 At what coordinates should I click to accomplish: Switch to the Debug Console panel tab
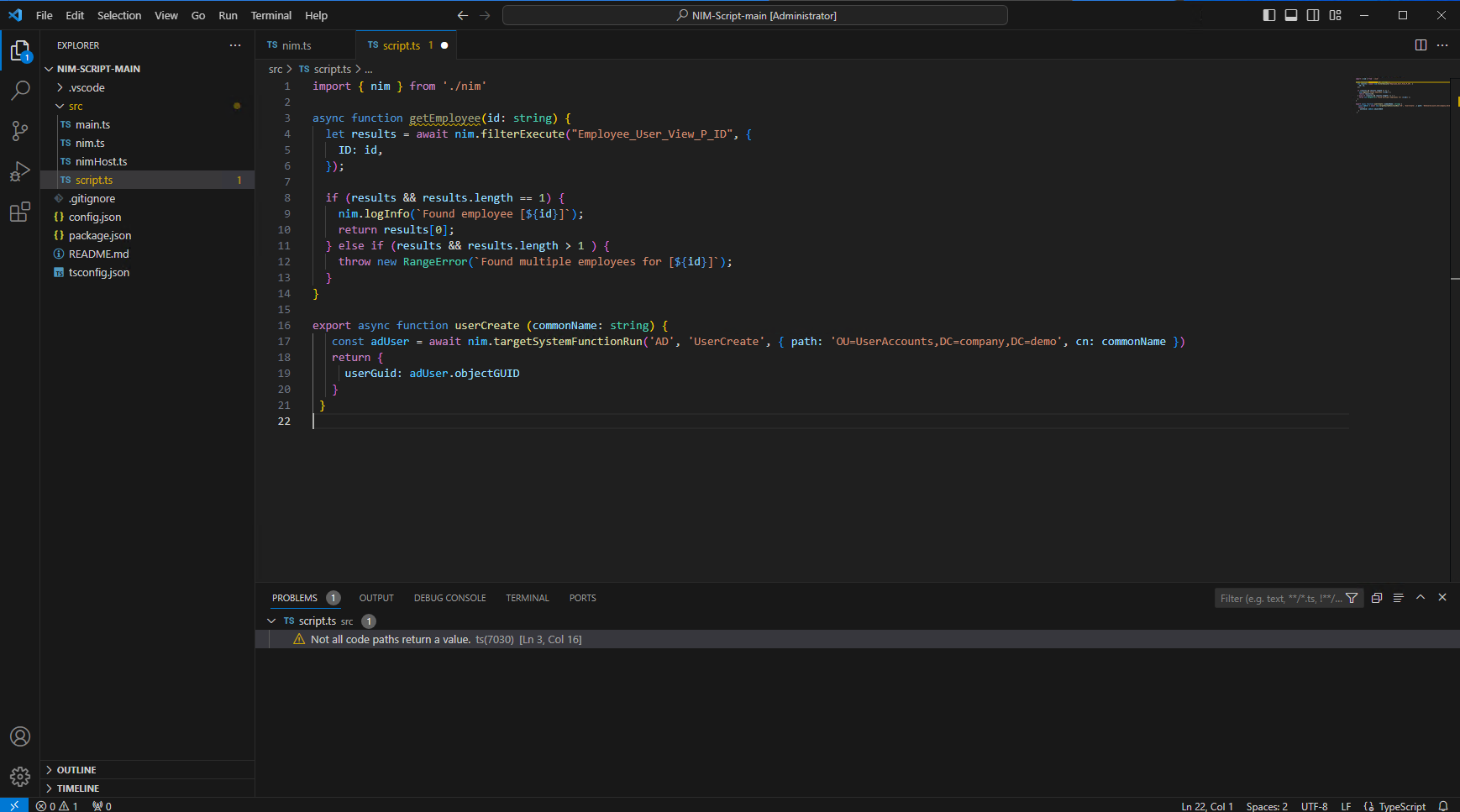(449, 598)
